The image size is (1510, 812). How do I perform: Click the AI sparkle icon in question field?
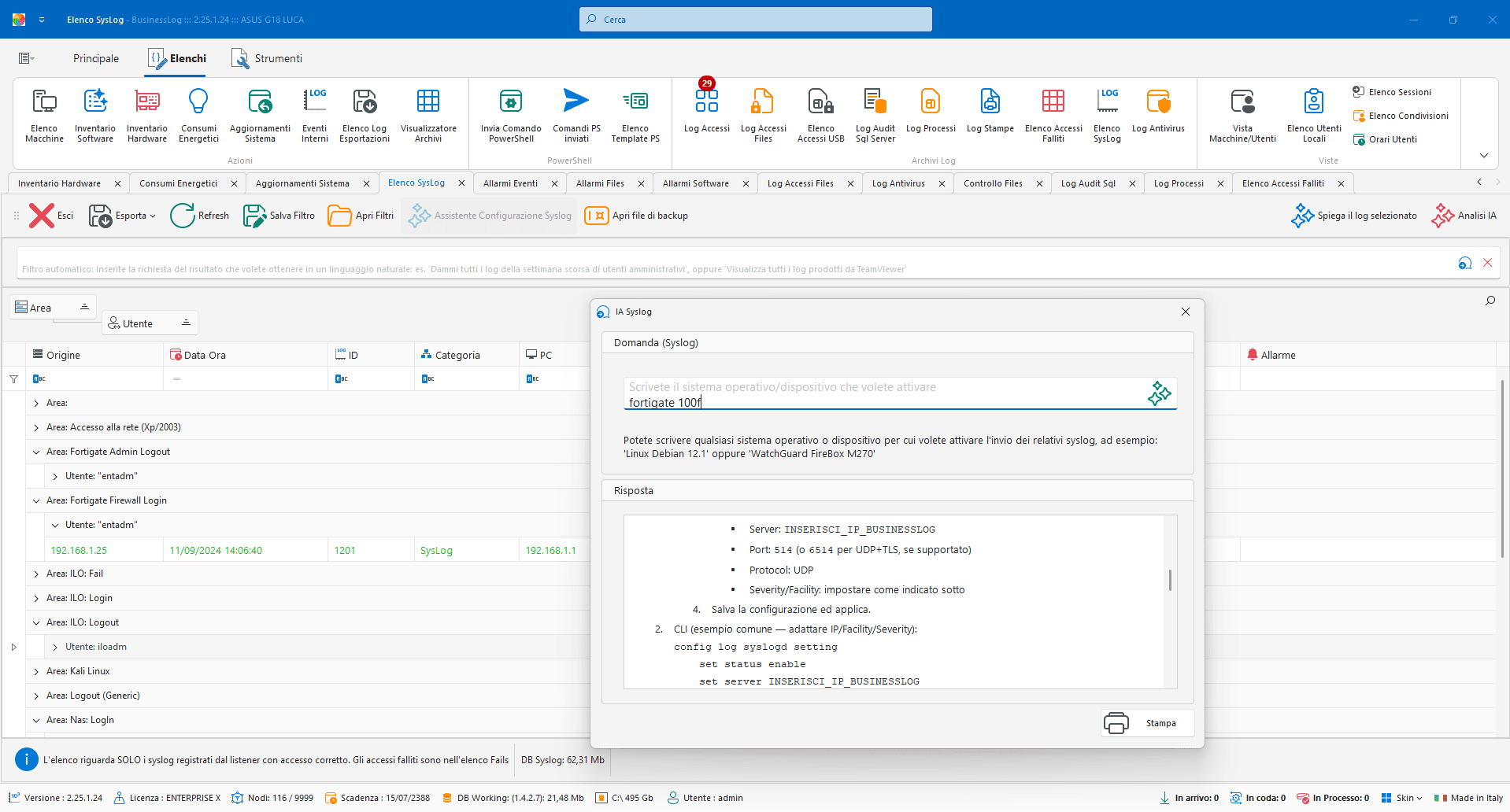pos(1159,393)
